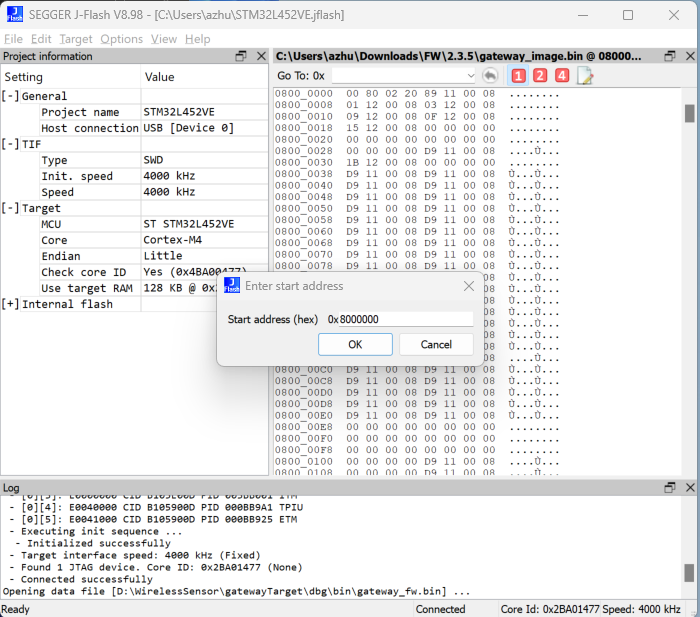Select 1-byte display width icon
The height and width of the screenshot is (617, 700).
[x=518, y=75]
